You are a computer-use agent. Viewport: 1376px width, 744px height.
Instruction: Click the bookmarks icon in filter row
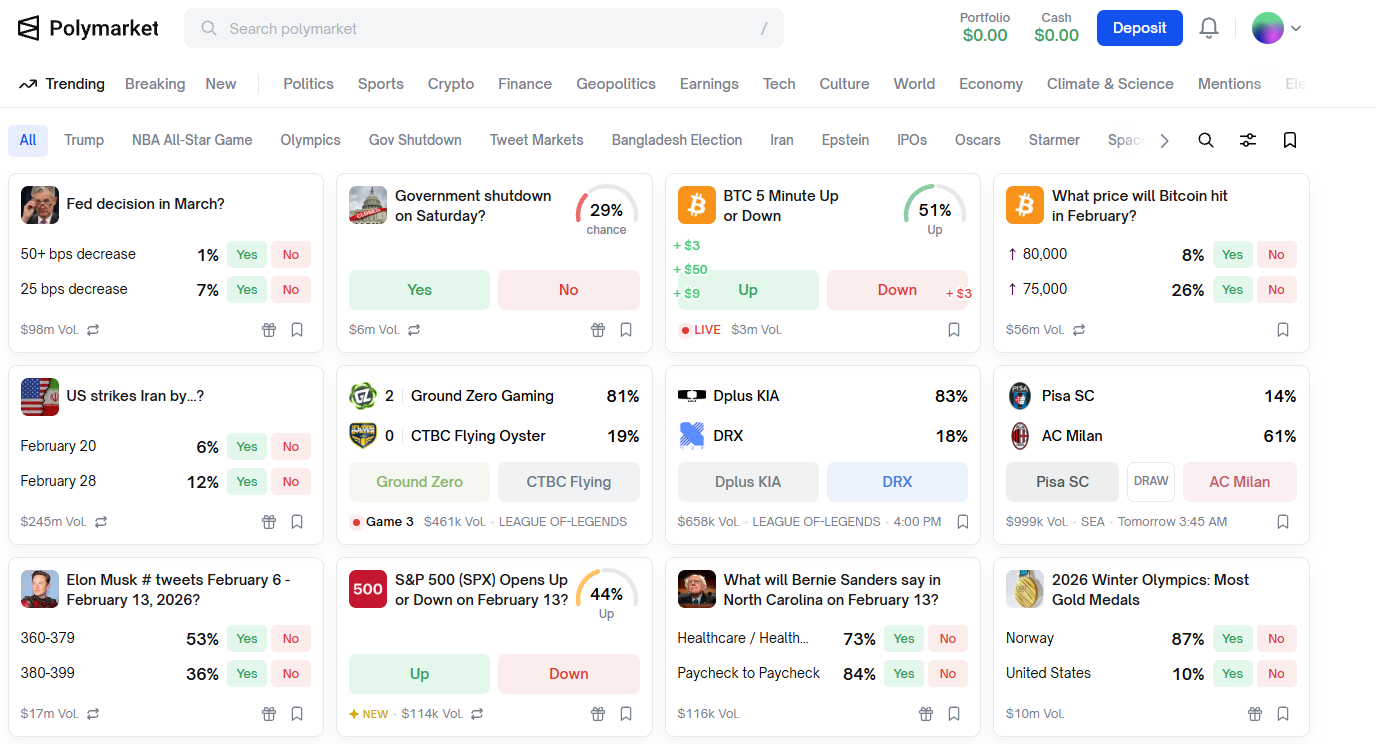pos(1290,140)
